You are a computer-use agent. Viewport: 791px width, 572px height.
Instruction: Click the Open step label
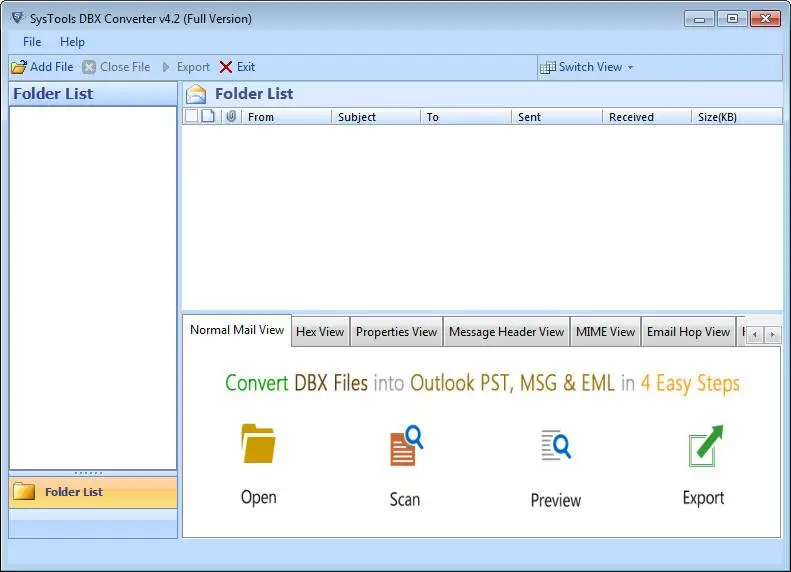259,497
